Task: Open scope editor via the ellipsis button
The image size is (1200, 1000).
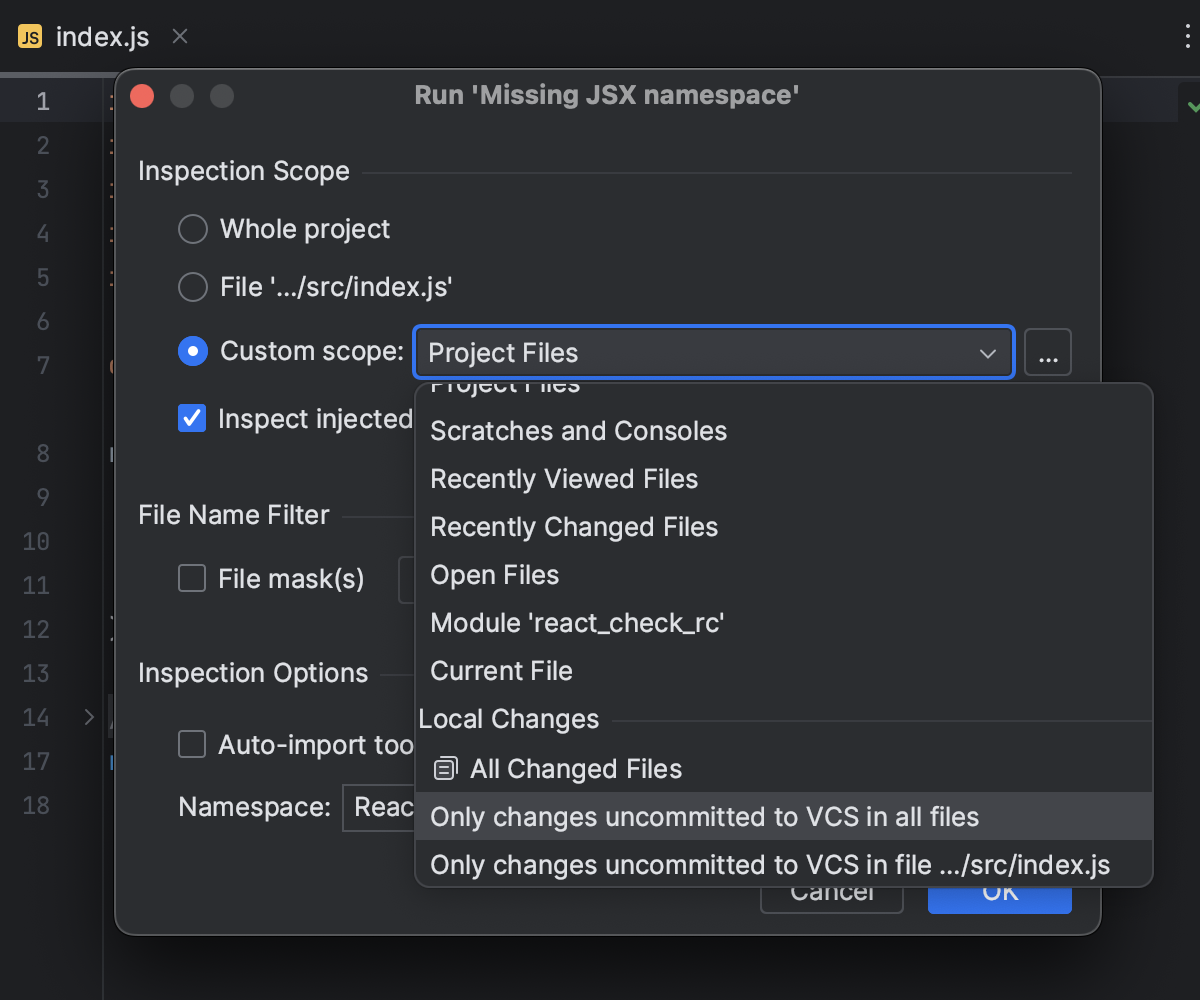Action: coord(1048,352)
